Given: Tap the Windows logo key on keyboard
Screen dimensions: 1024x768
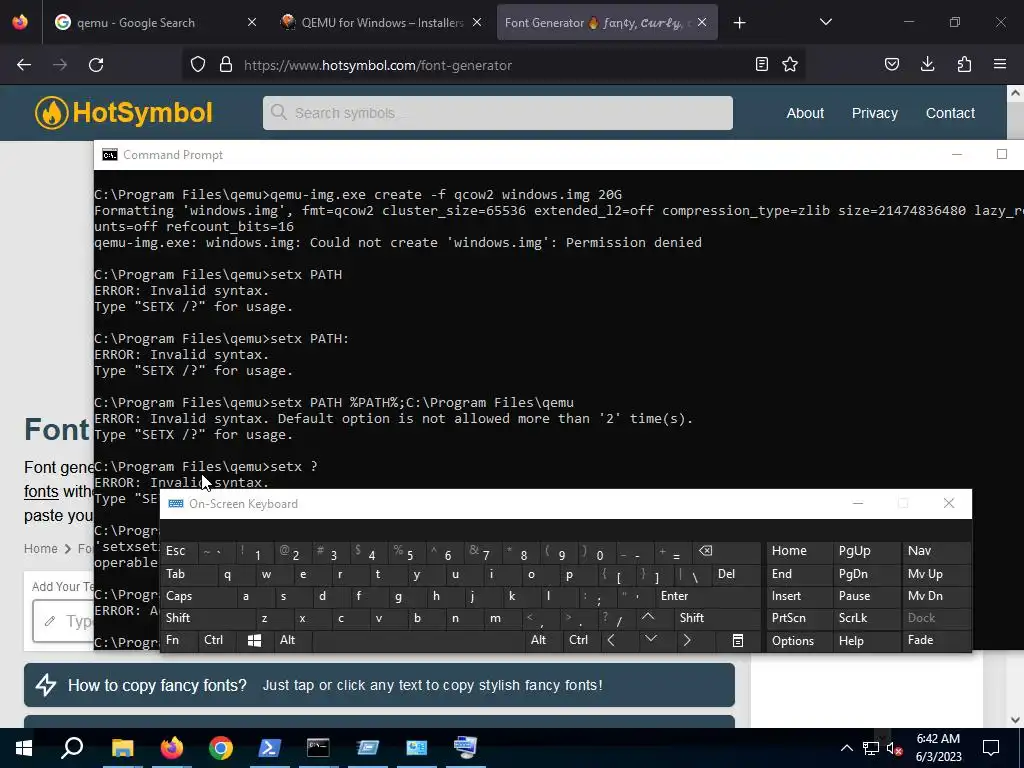Looking at the screenshot, I should tap(255, 641).
